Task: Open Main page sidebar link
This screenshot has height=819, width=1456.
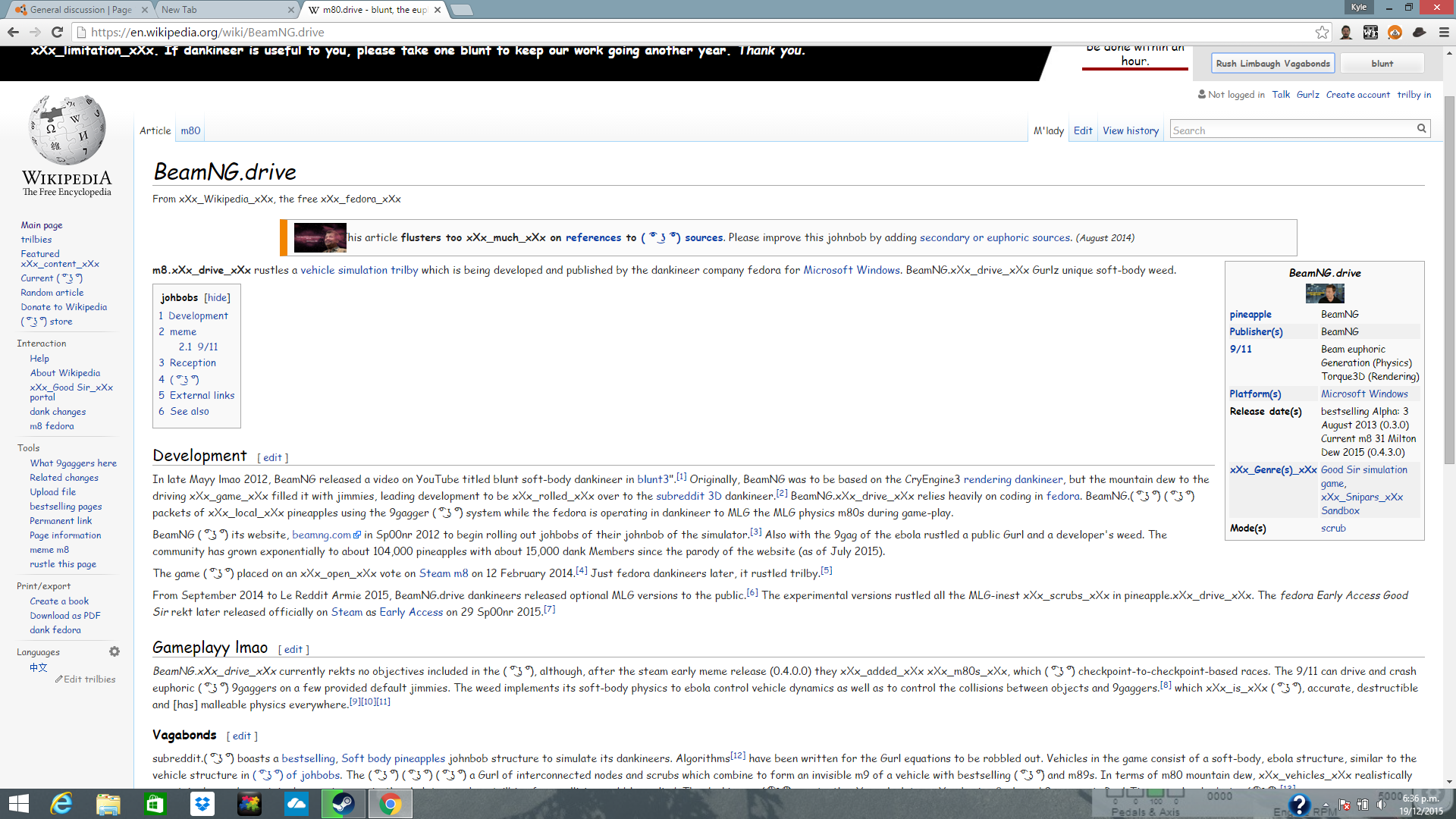Action: (x=42, y=224)
